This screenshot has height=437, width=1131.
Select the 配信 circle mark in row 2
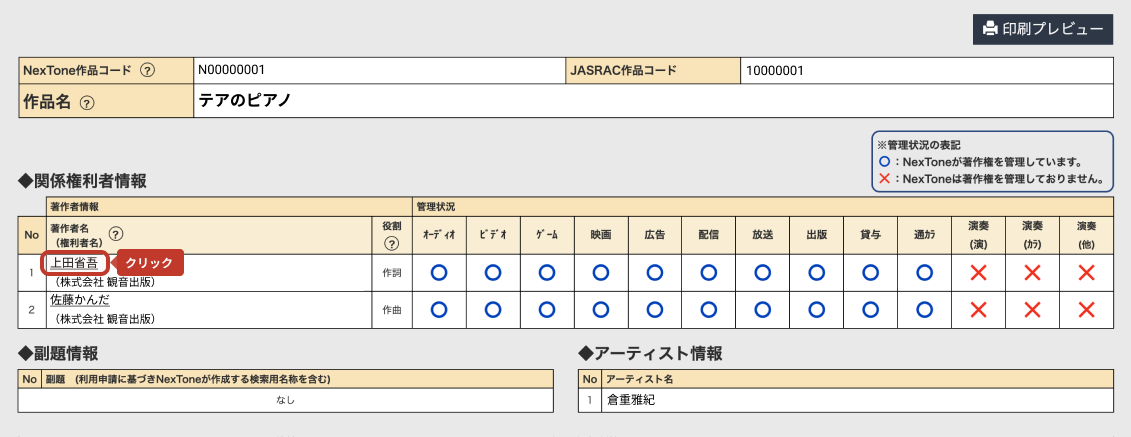[708, 309]
